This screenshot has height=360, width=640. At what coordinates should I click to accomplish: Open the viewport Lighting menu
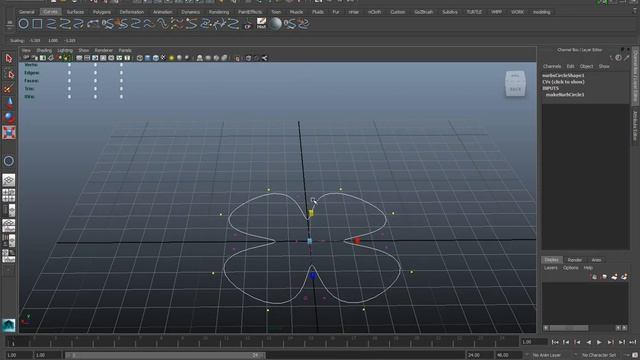coord(65,51)
